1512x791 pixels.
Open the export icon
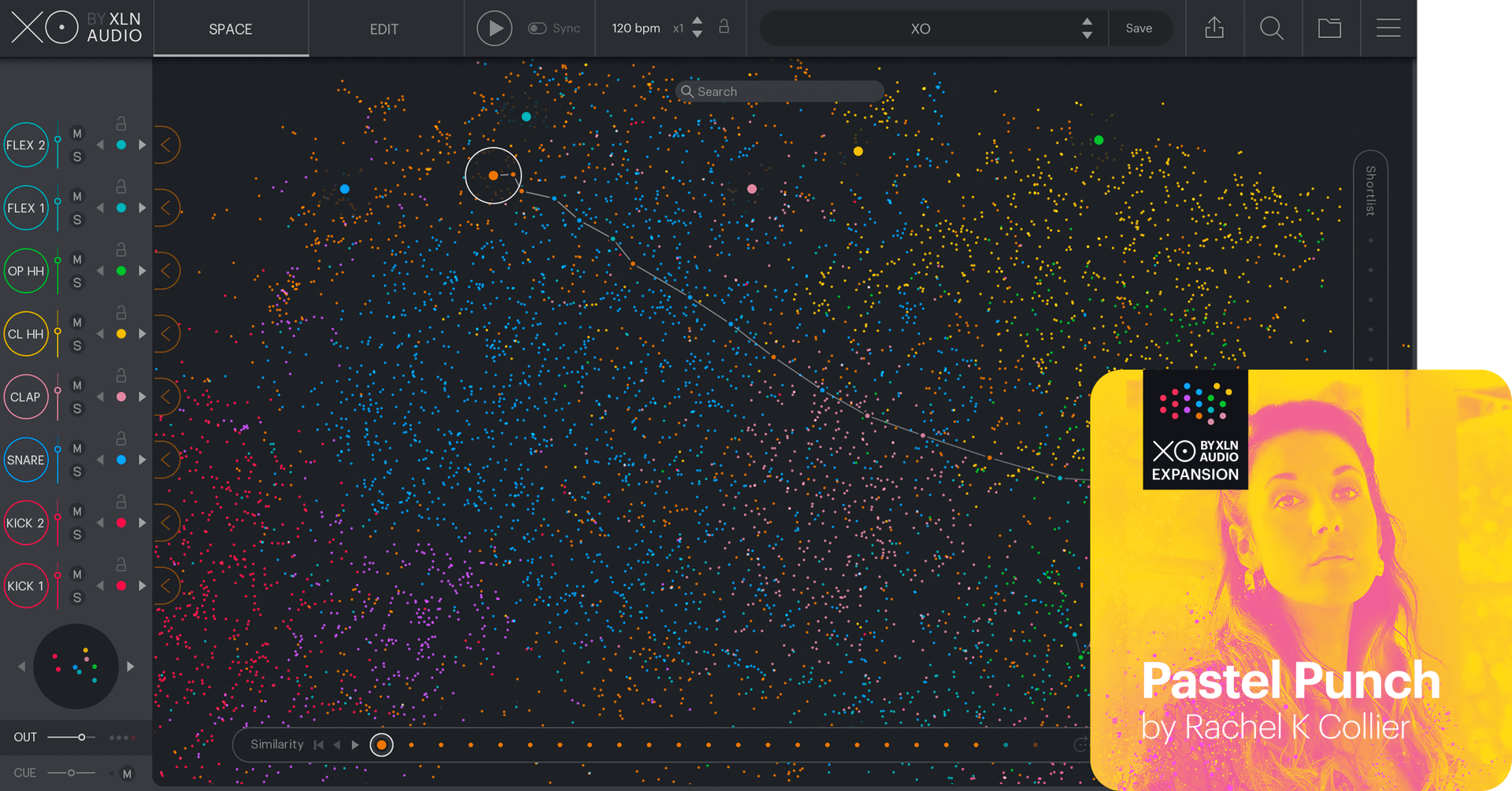1214,28
